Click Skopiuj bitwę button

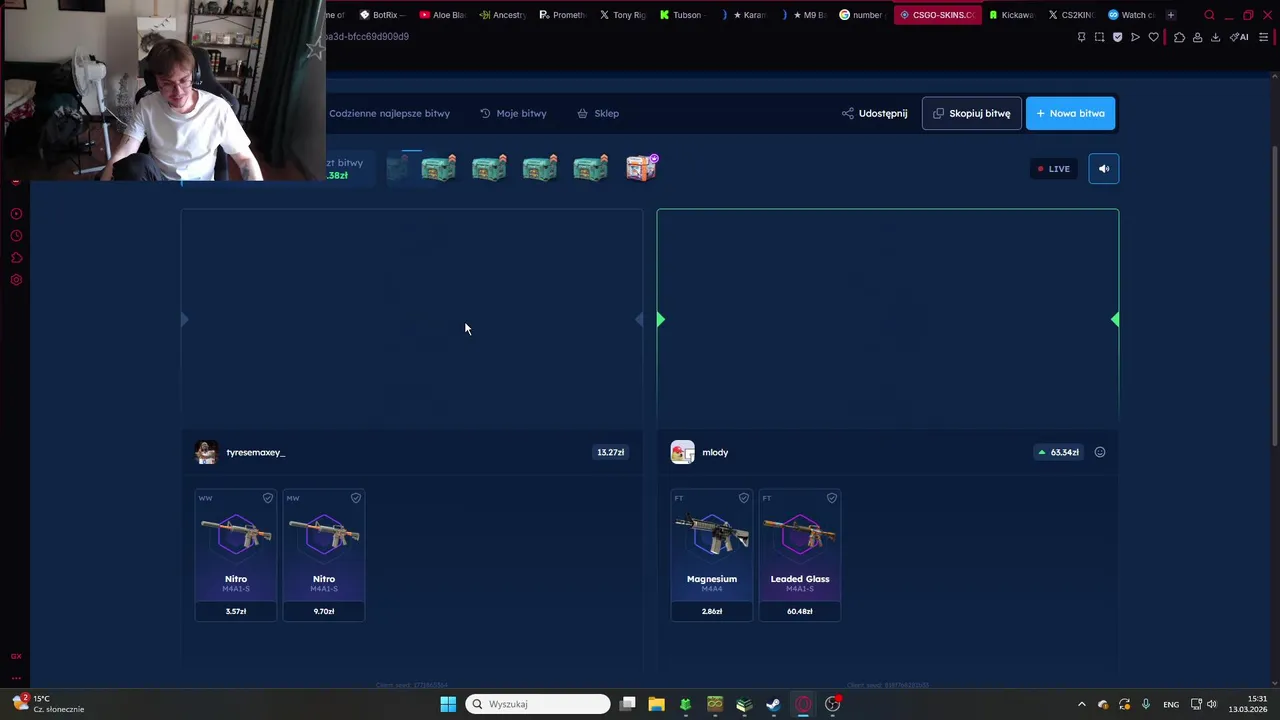point(971,113)
